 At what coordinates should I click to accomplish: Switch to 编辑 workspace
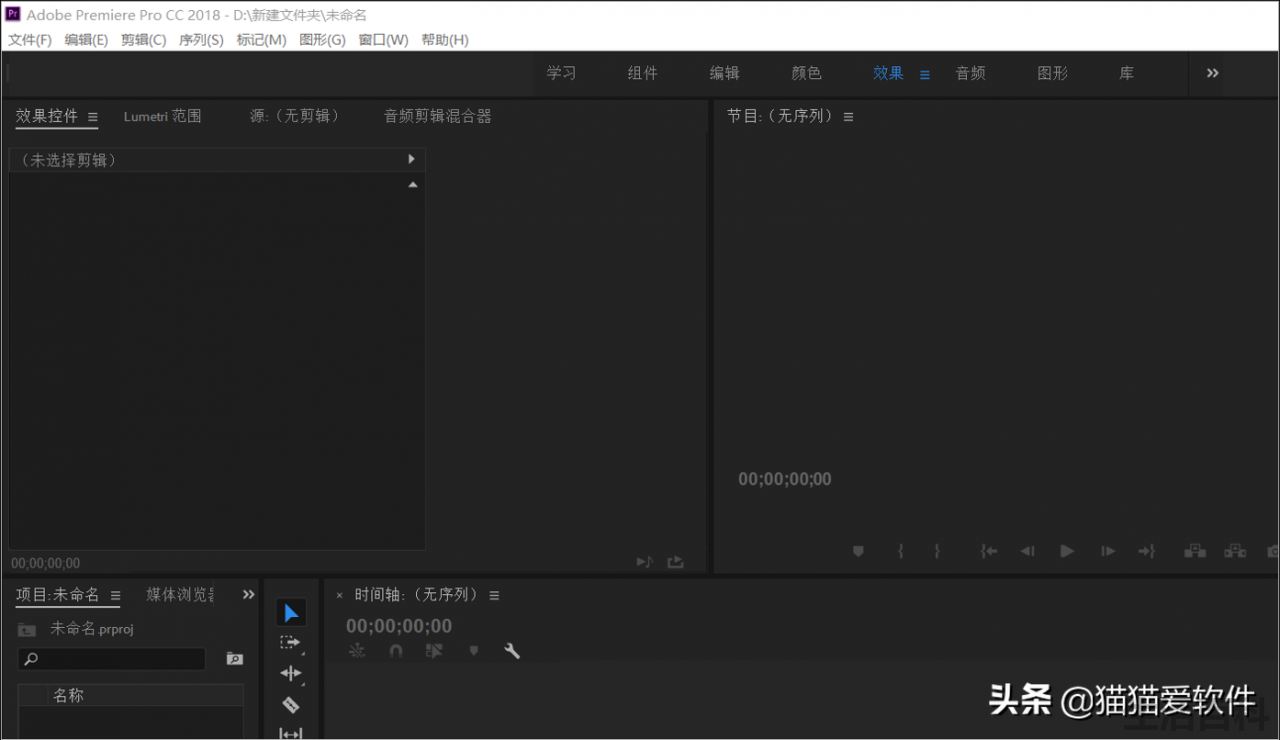click(x=724, y=73)
